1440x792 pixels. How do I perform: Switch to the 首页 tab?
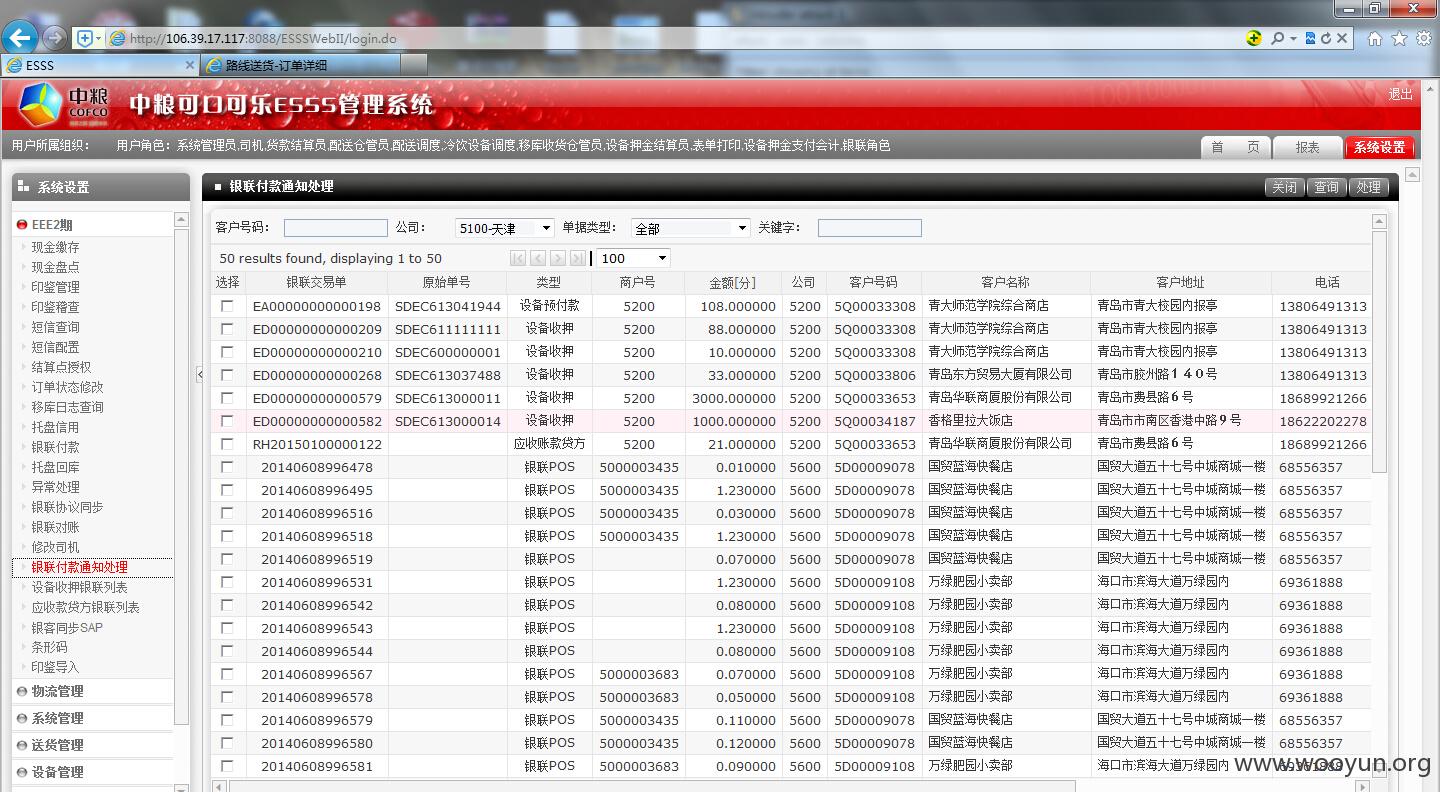(x=1235, y=147)
